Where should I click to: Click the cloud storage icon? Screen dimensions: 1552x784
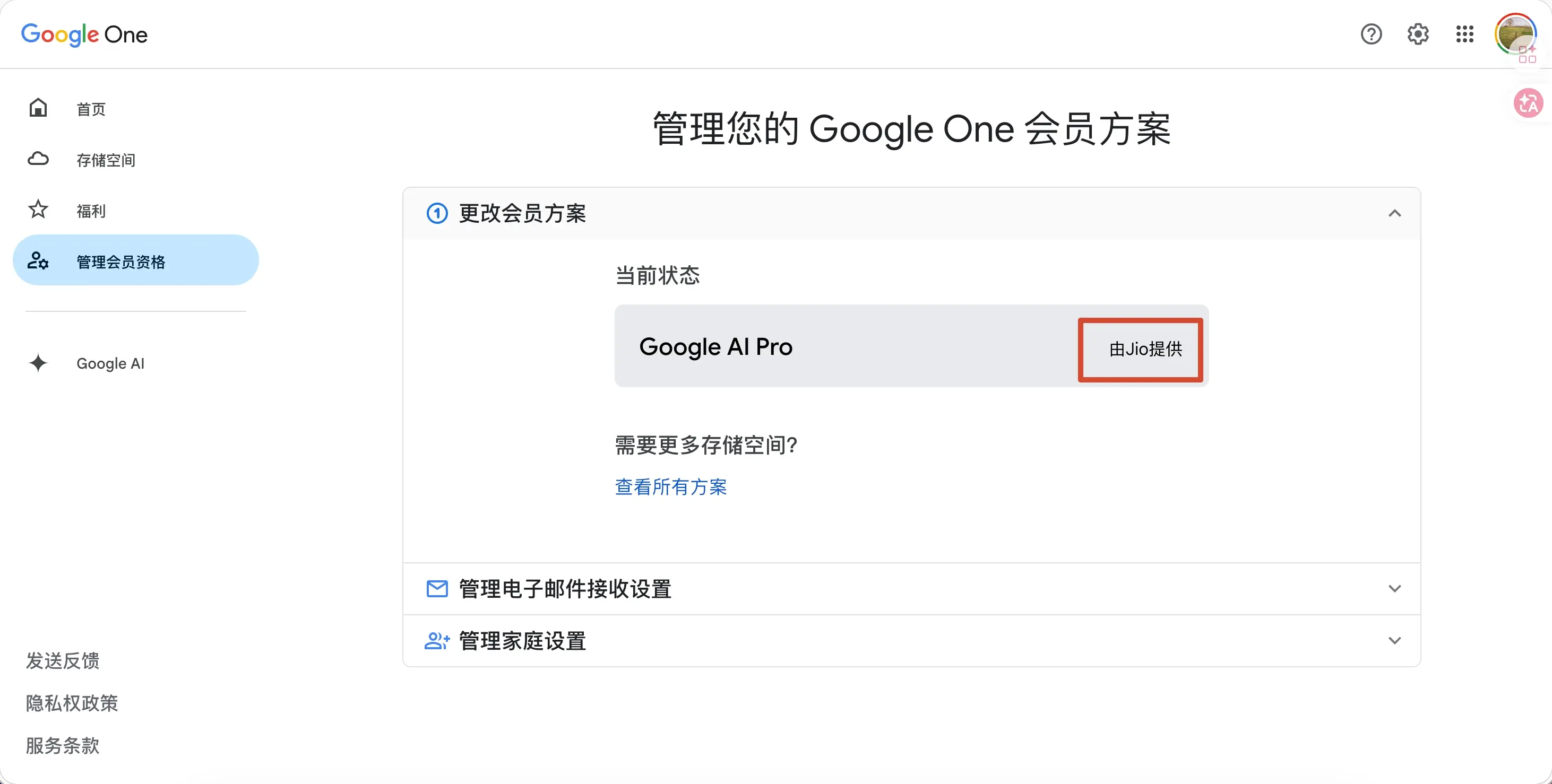pyautogui.click(x=38, y=159)
